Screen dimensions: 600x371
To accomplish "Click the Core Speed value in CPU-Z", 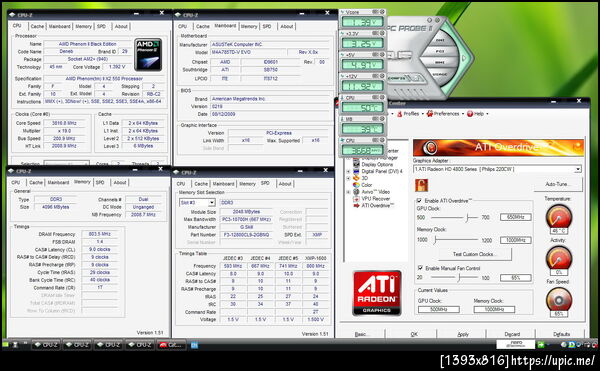I will (x=65, y=123).
